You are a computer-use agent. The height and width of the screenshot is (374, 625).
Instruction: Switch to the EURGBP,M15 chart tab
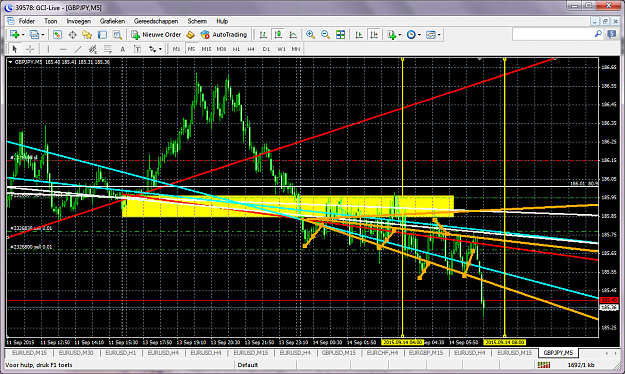pos(426,353)
